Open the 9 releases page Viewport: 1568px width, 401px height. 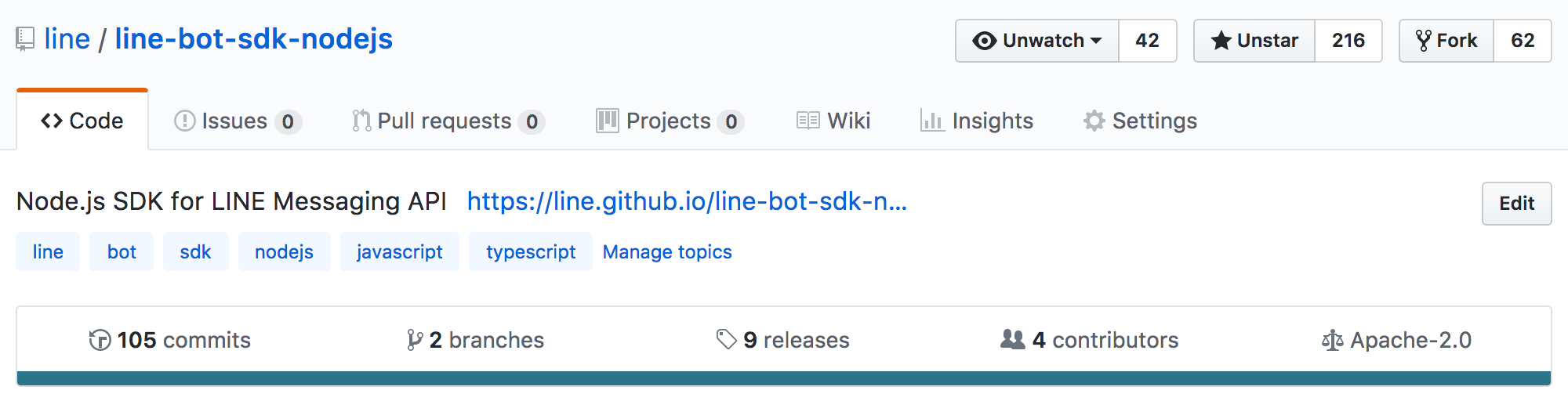point(782,340)
